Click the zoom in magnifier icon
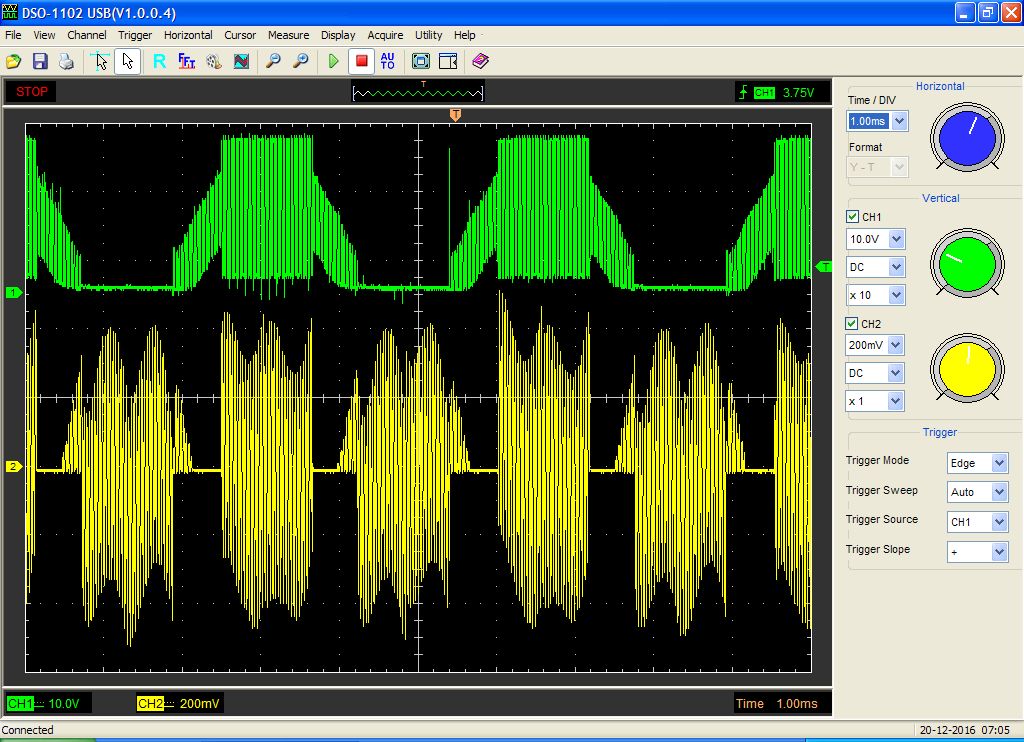The width and height of the screenshot is (1024, 742). [300, 61]
